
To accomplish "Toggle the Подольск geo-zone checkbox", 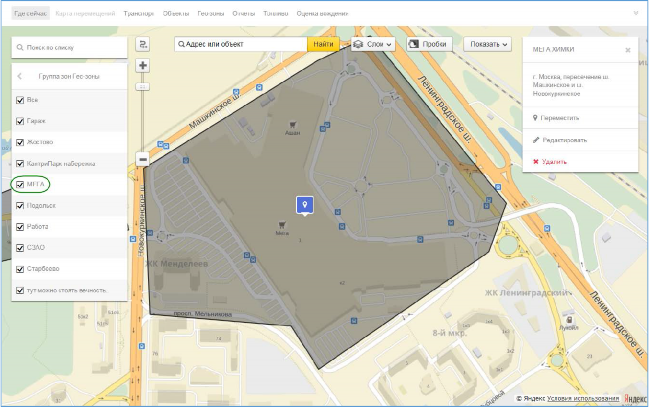I will tap(19, 206).
